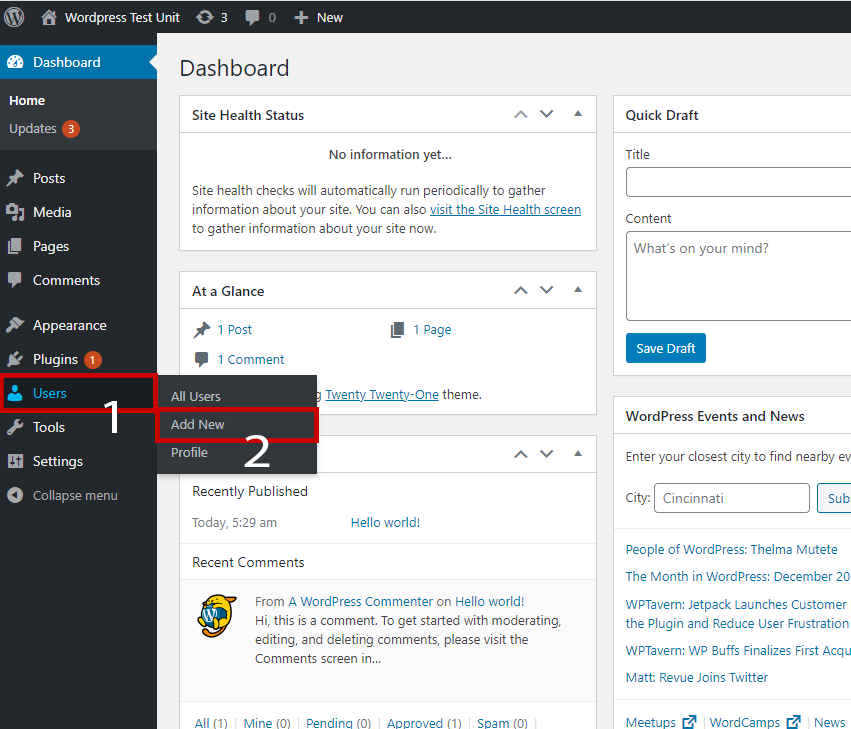Screen dimensions: 851x729
Task: Open A WordPress Commenter link
Action: 361,601
